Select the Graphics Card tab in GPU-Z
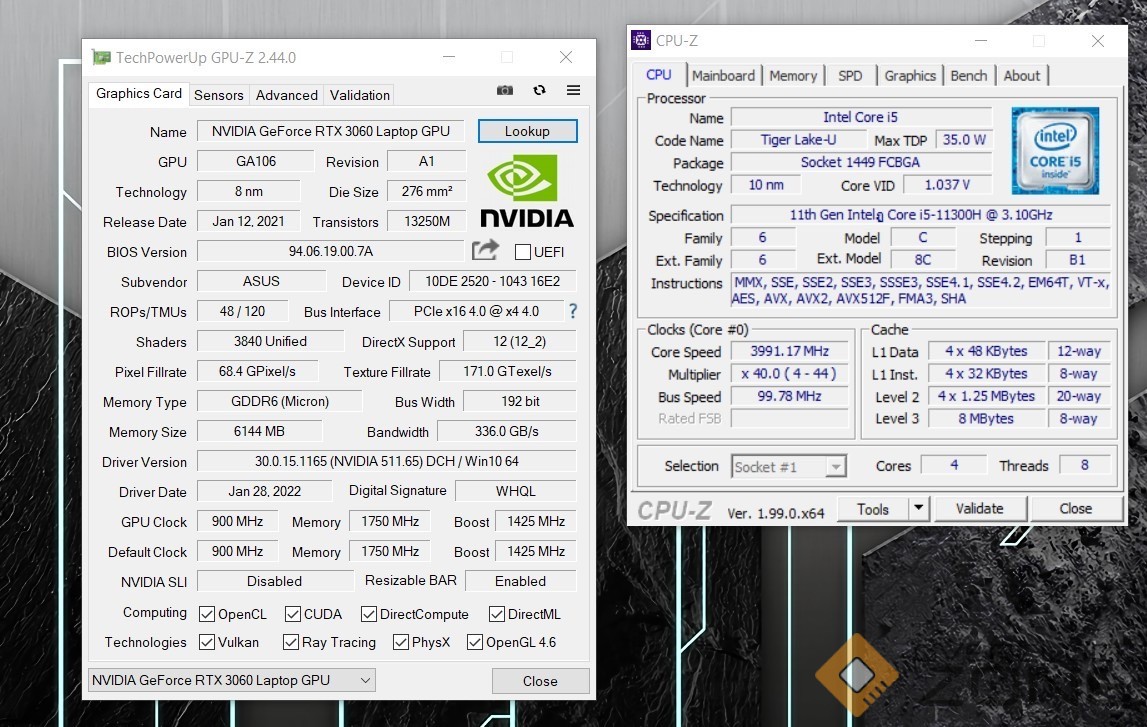Image resolution: width=1147 pixels, height=727 pixels. [139, 94]
